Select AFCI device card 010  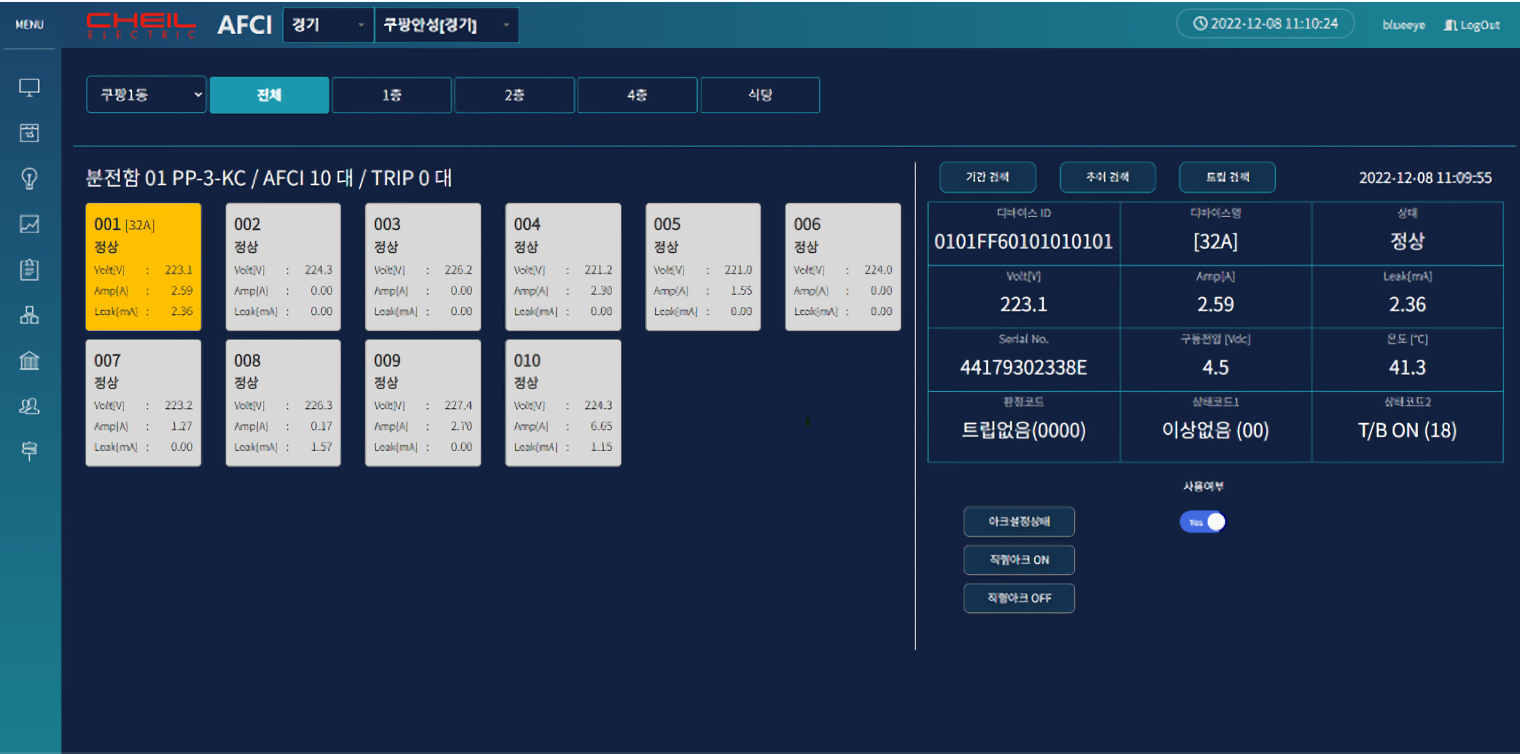[x=563, y=403]
